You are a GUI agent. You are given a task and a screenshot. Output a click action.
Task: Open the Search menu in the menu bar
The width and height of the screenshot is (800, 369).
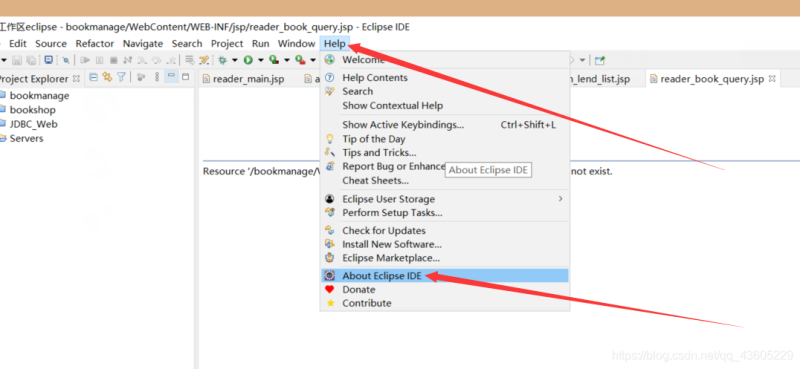[187, 44]
